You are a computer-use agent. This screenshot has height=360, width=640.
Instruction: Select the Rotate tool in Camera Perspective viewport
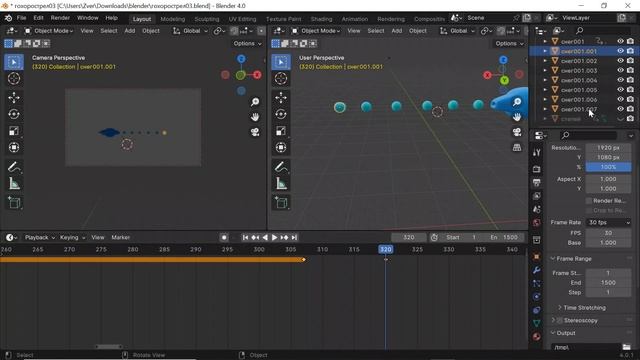point(14,114)
